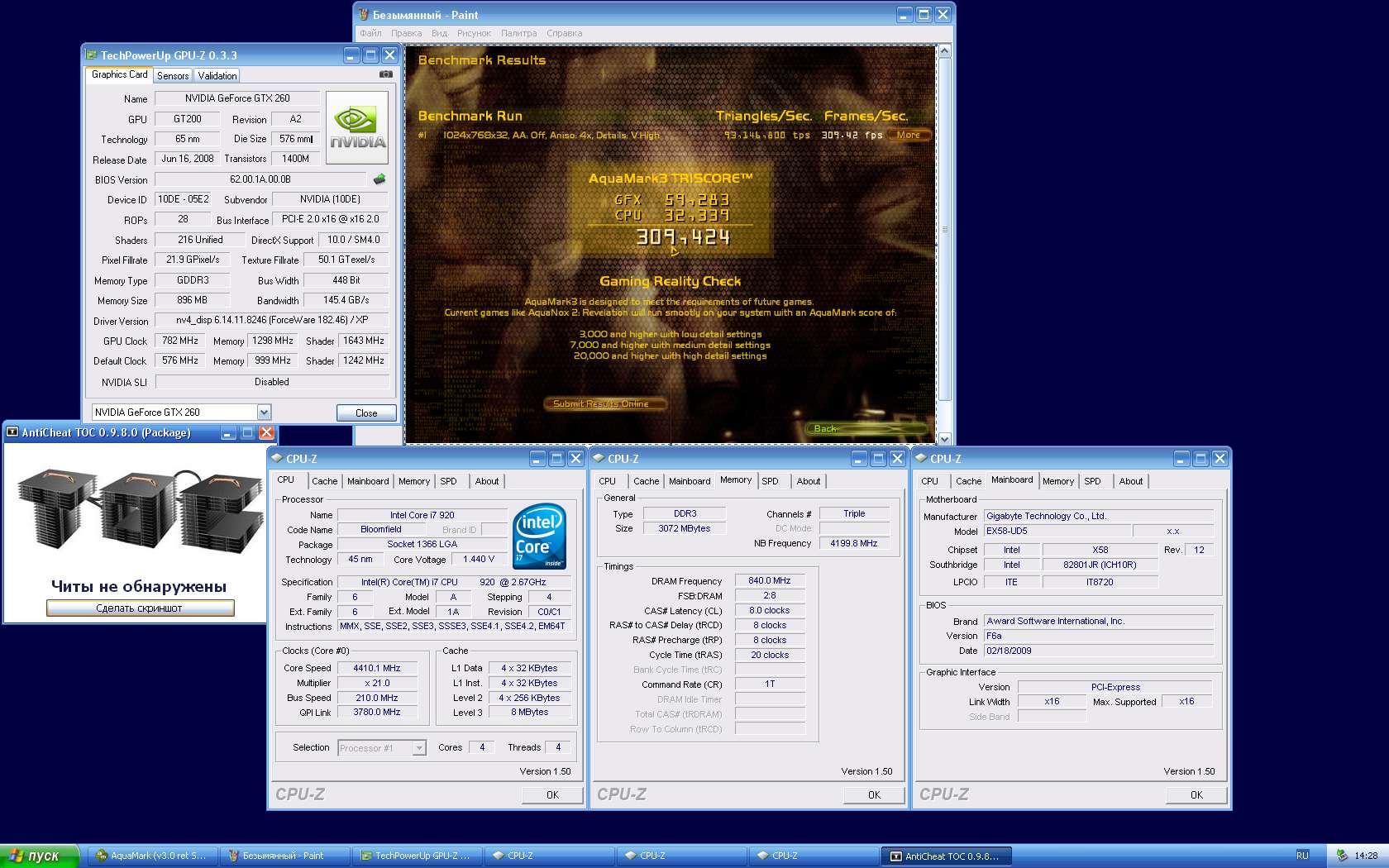This screenshot has height=868, width=1389.
Task: Maximize the Paint window
Action: coord(924,15)
